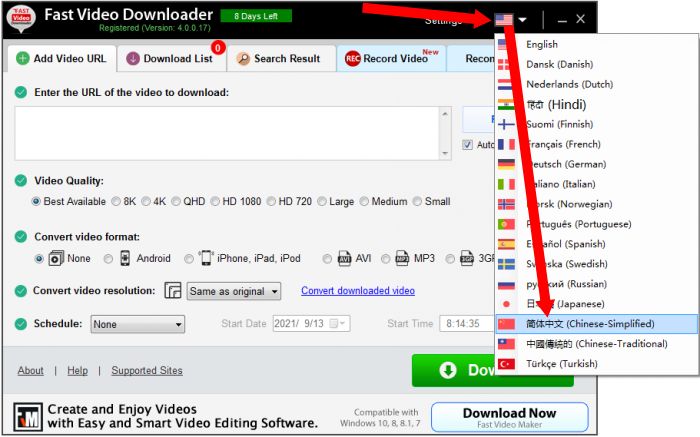This screenshot has width=700, height=437.
Task: Choose Türkçe (Turkish) language
Action: pyautogui.click(x=596, y=364)
